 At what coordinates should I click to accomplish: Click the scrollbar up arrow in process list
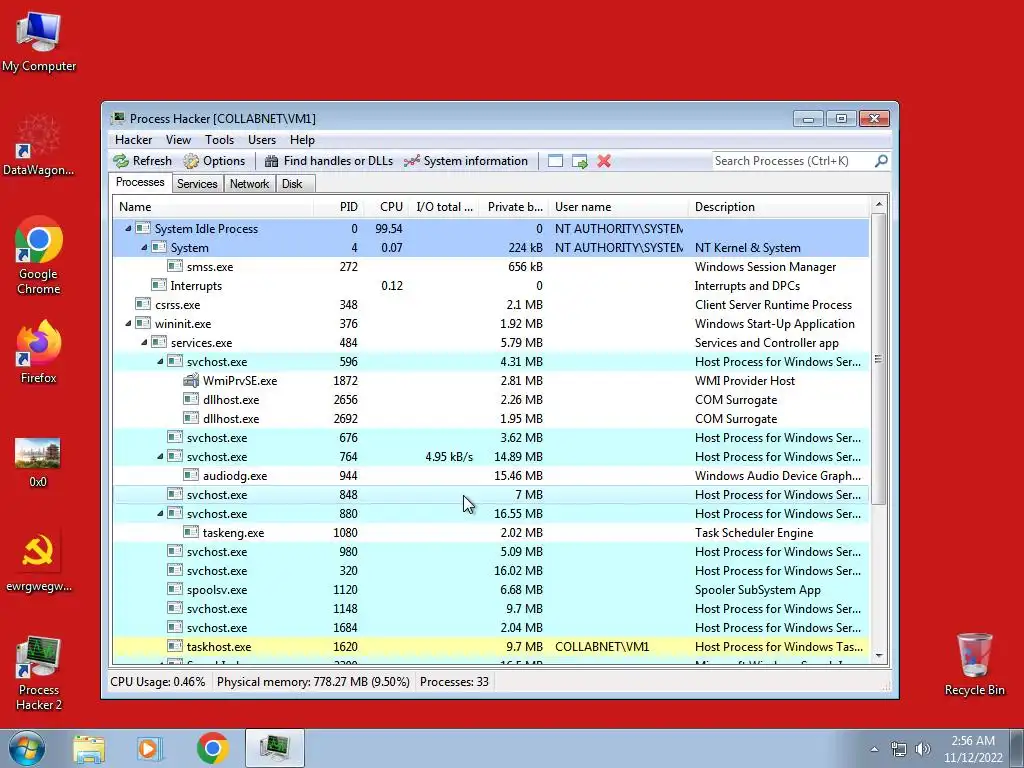(878, 204)
